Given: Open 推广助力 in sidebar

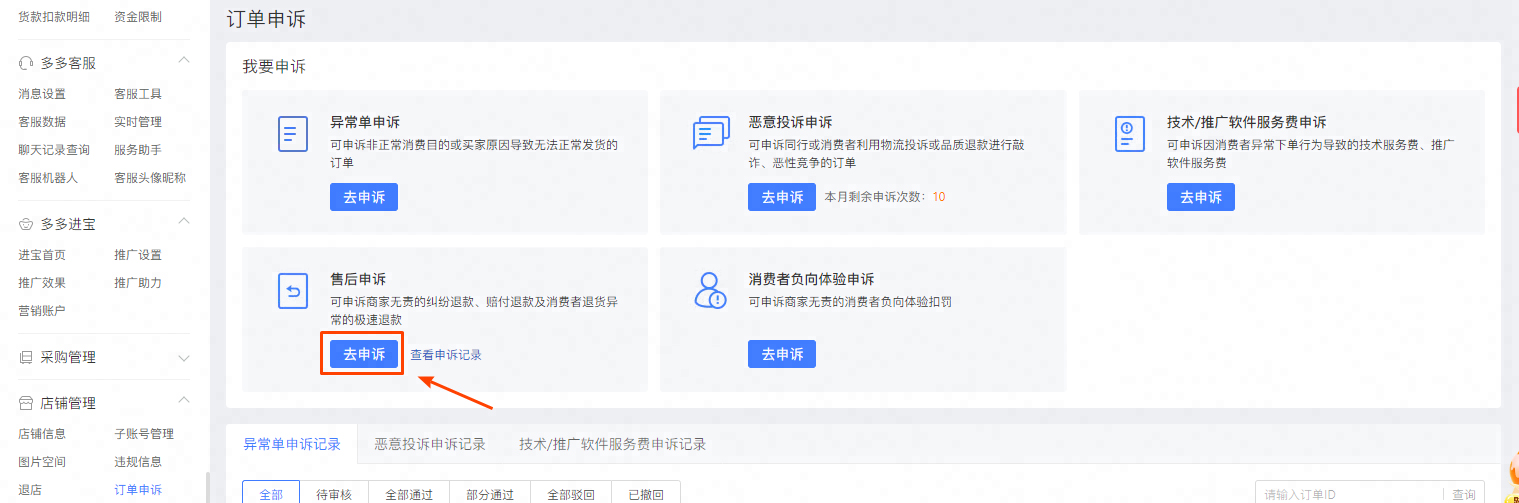Looking at the screenshot, I should [138, 283].
